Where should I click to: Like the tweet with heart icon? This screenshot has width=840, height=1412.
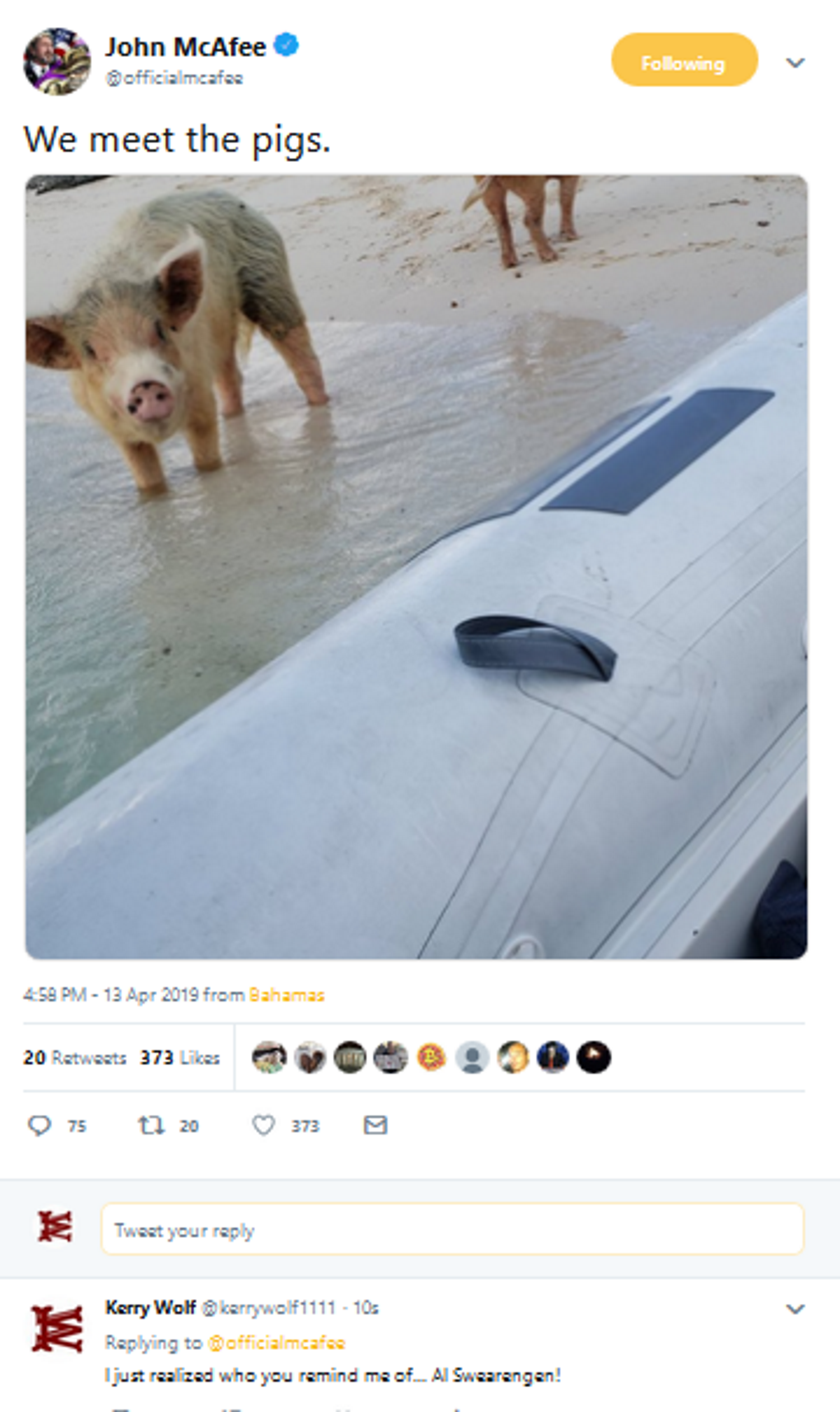pyautogui.click(x=263, y=1125)
